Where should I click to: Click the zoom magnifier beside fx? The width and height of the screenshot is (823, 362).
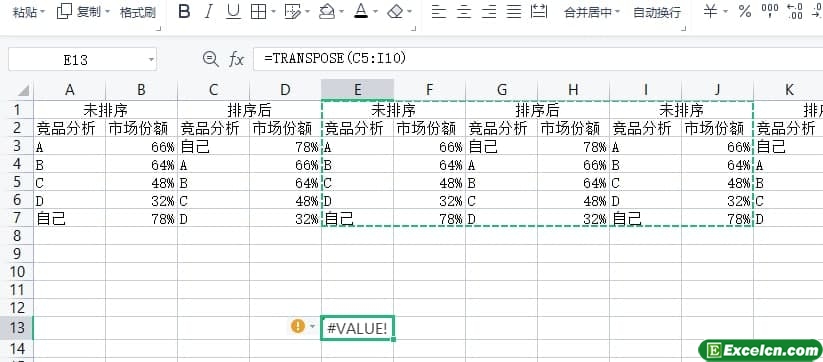(x=210, y=59)
